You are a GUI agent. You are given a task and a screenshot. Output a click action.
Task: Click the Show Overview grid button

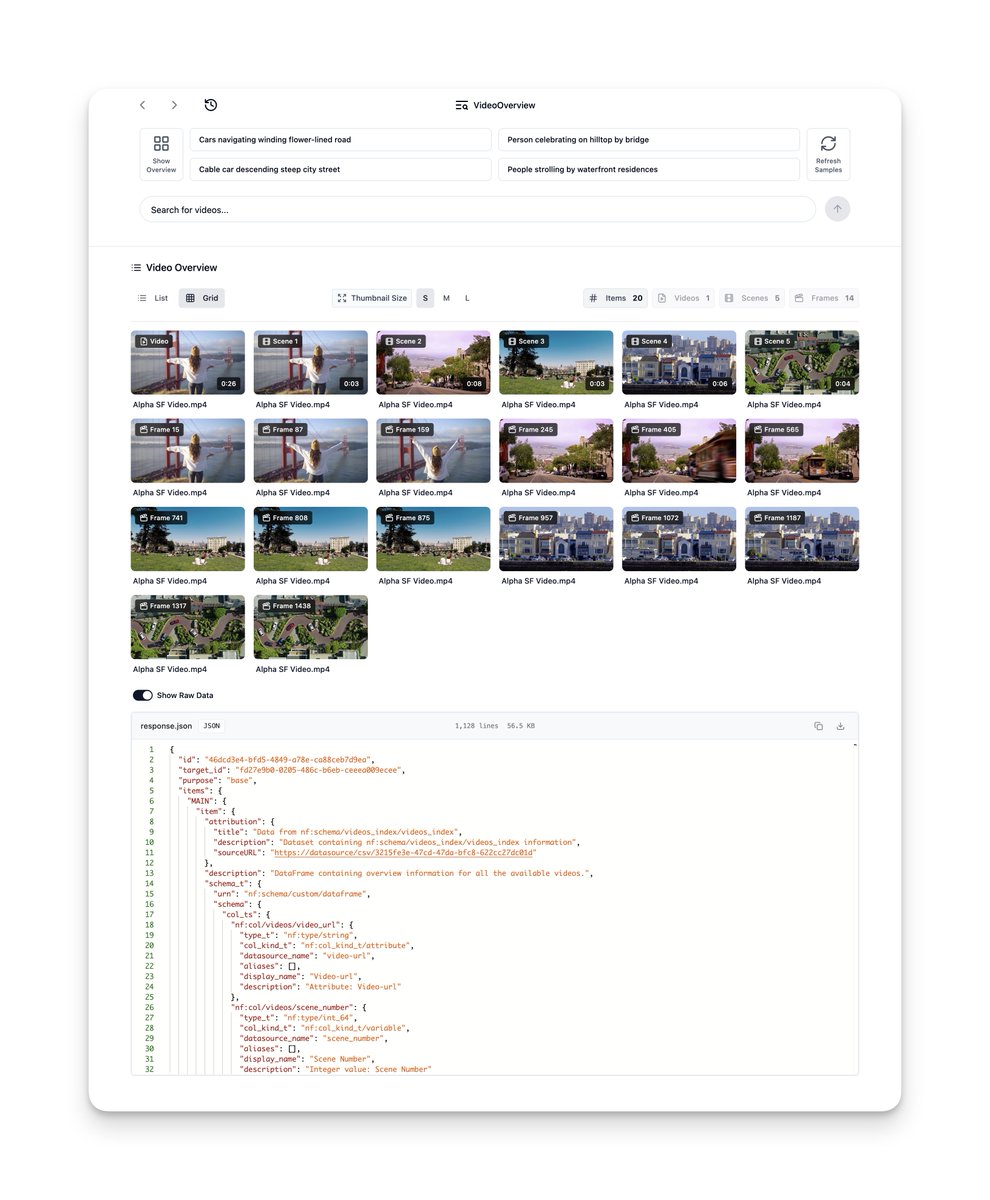point(161,154)
